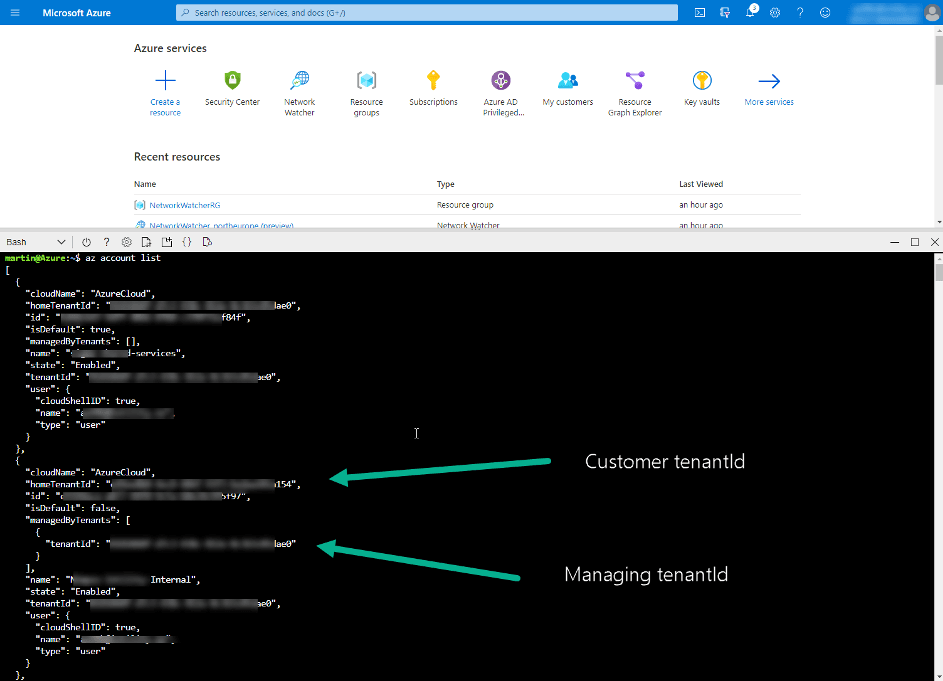Click the 'Azure services' heading
Image resolution: width=943 pixels, height=681 pixels.
coord(170,48)
